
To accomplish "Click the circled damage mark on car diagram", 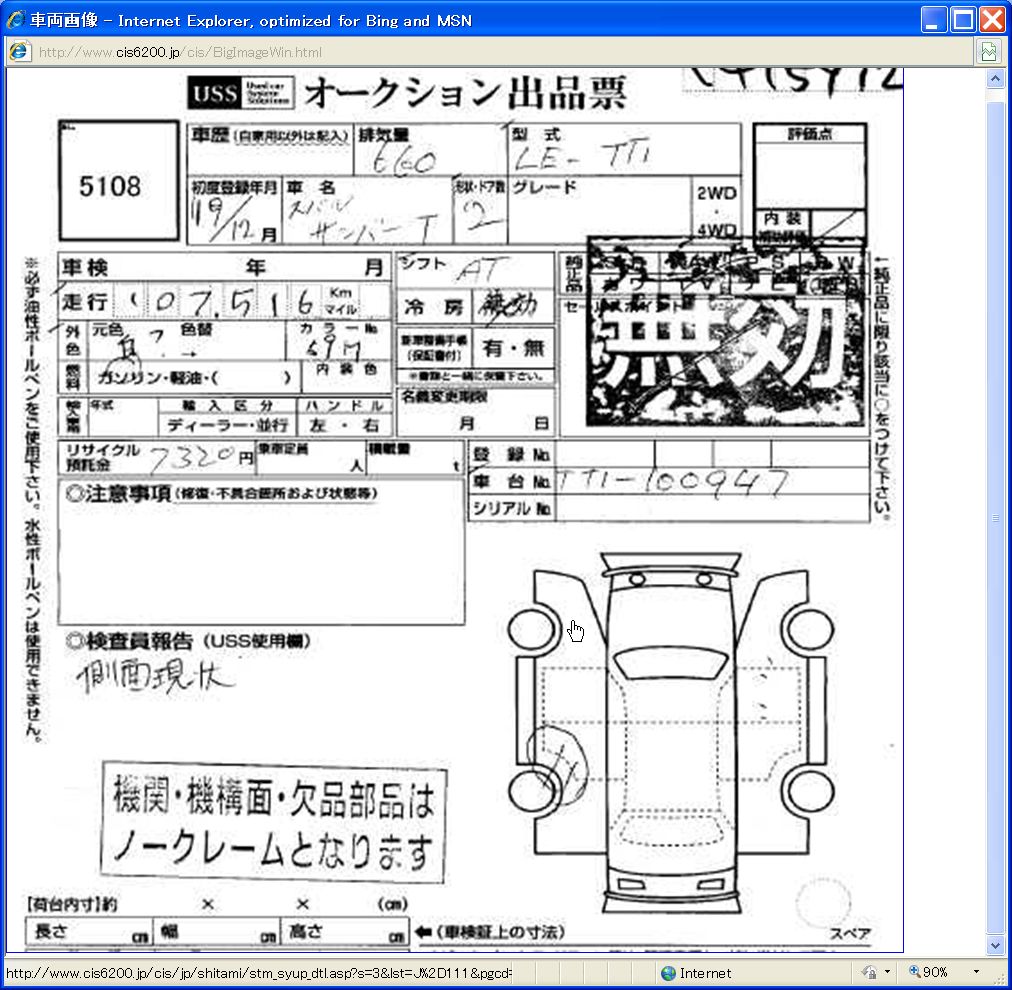I will (560, 765).
